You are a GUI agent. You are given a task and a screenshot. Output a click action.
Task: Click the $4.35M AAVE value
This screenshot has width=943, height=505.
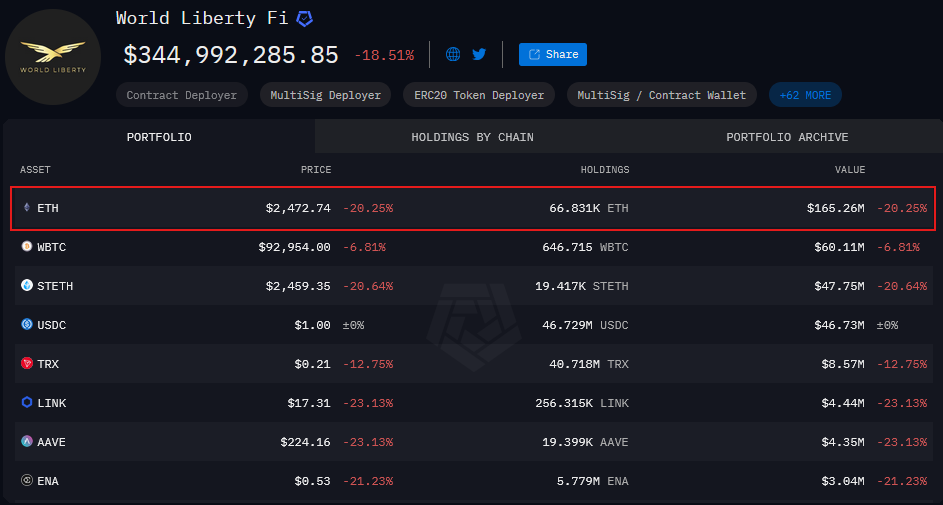point(843,442)
